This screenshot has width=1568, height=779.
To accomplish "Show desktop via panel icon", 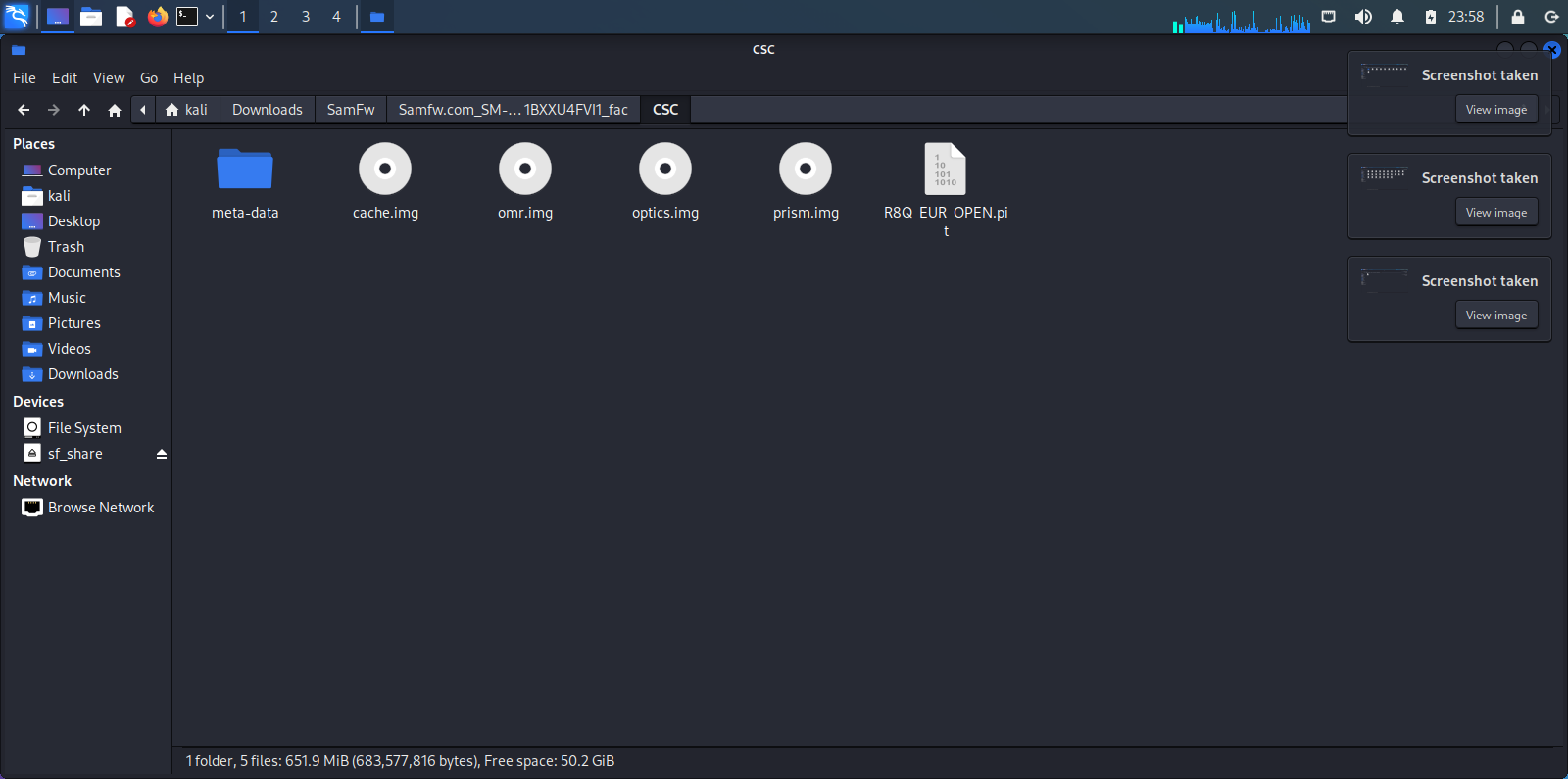I will click(58, 17).
